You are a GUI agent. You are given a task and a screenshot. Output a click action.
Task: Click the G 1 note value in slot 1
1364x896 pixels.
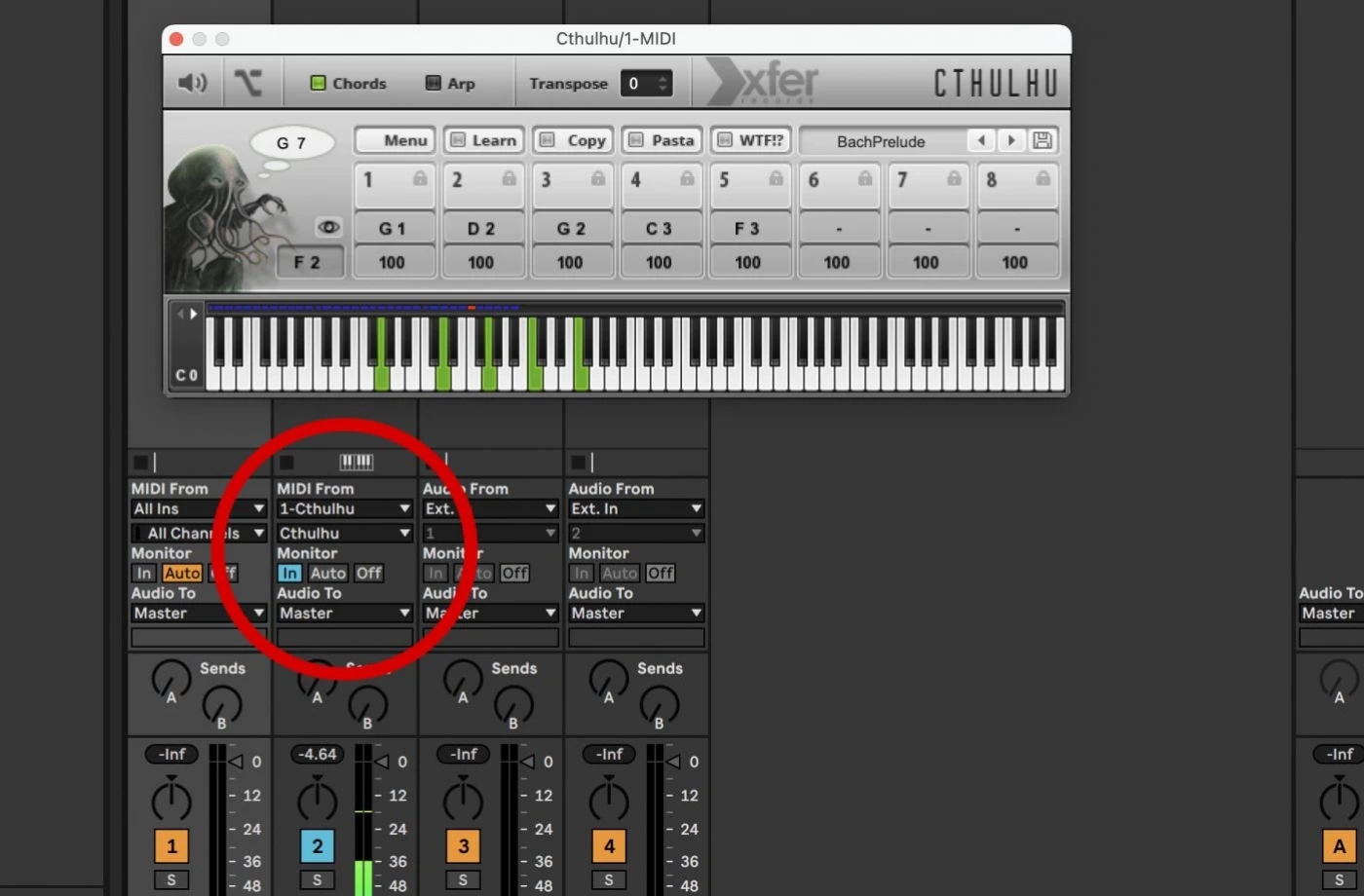tap(393, 229)
